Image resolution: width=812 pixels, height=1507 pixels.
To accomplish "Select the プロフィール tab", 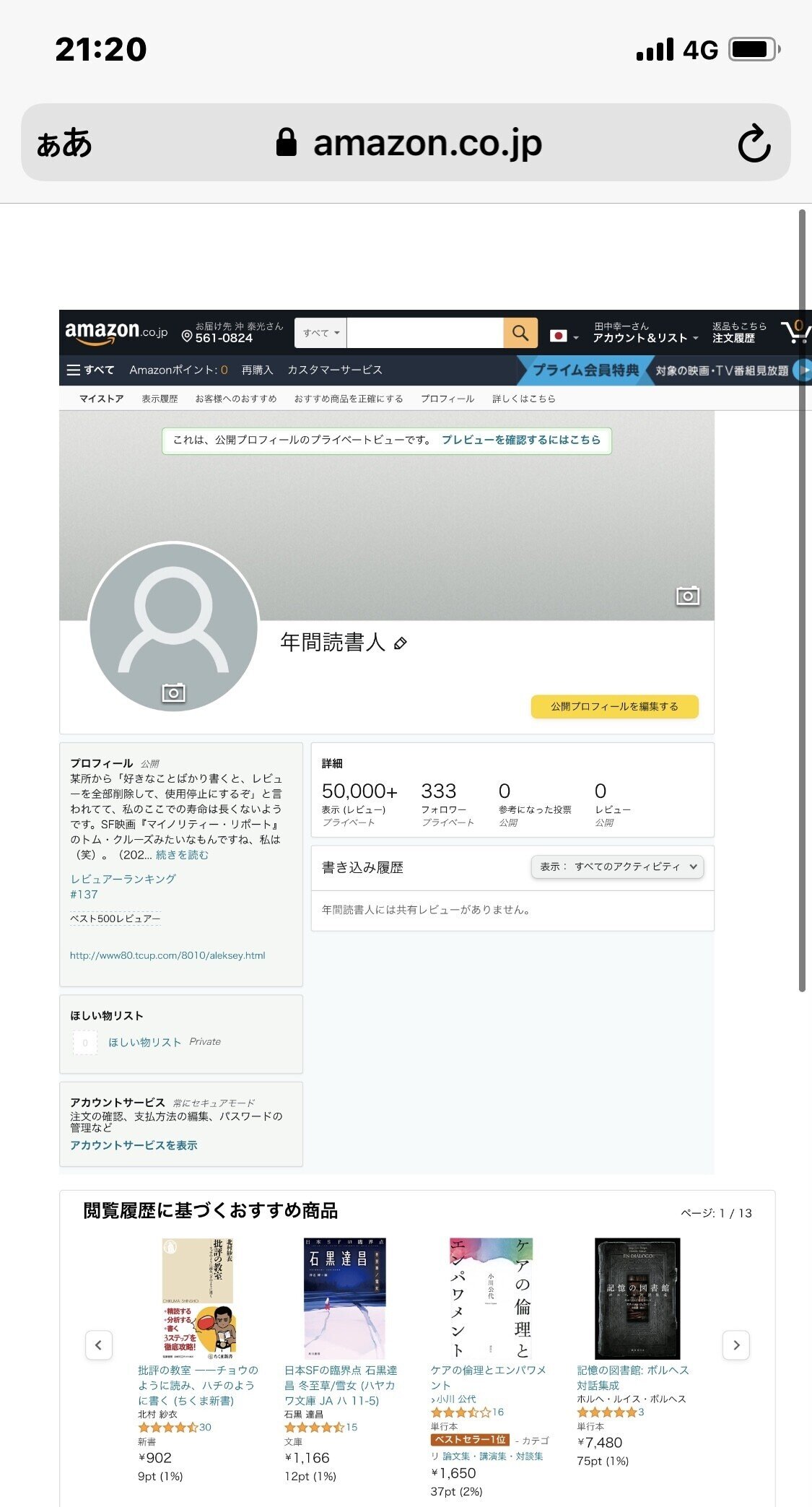I will pyautogui.click(x=448, y=399).
